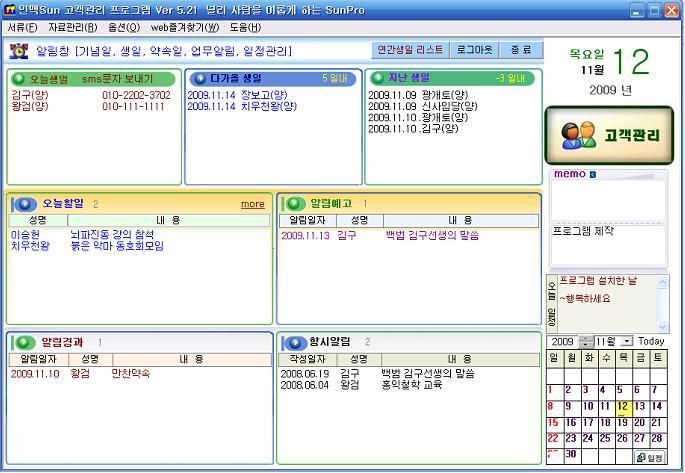Screen dimensions: 685x473
Task: Select 2009.11.10 김구(양) past birthday row
Action: [x=413, y=129]
